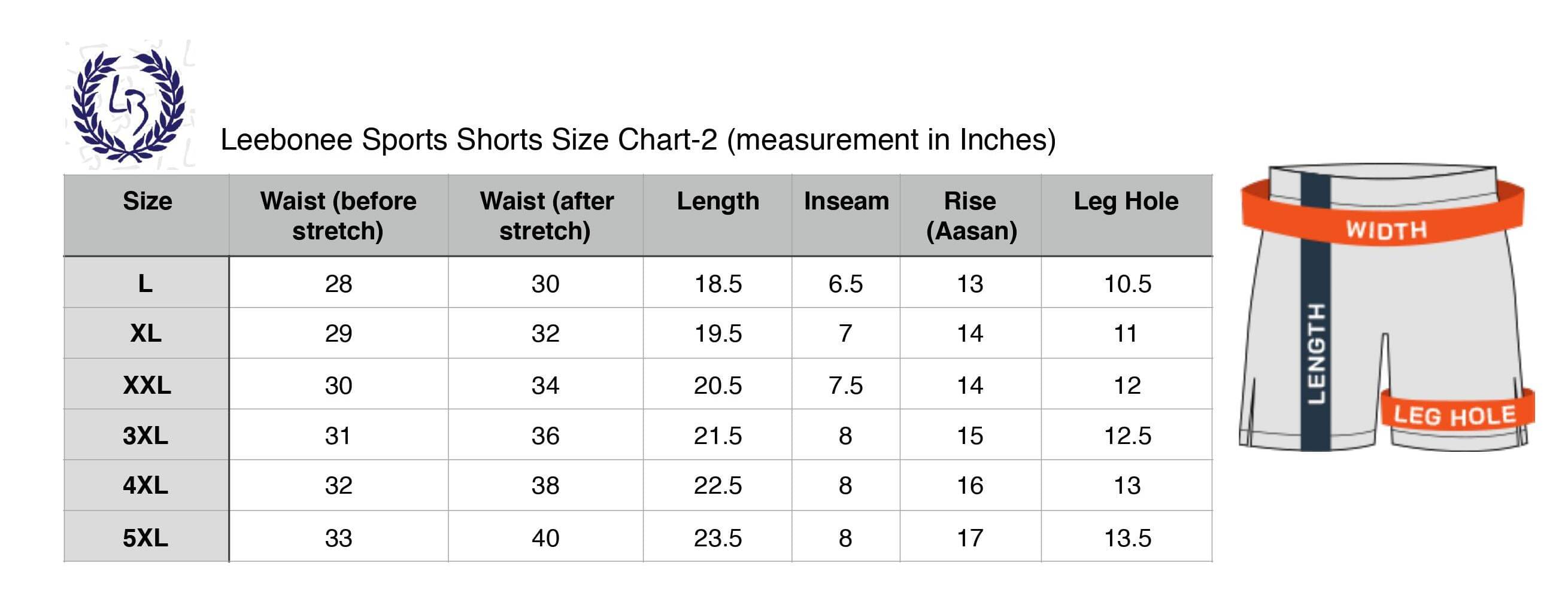Click the Leebonee laurel wreath logo
Viewport: 1568px width, 608px height.
tap(129, 105)
